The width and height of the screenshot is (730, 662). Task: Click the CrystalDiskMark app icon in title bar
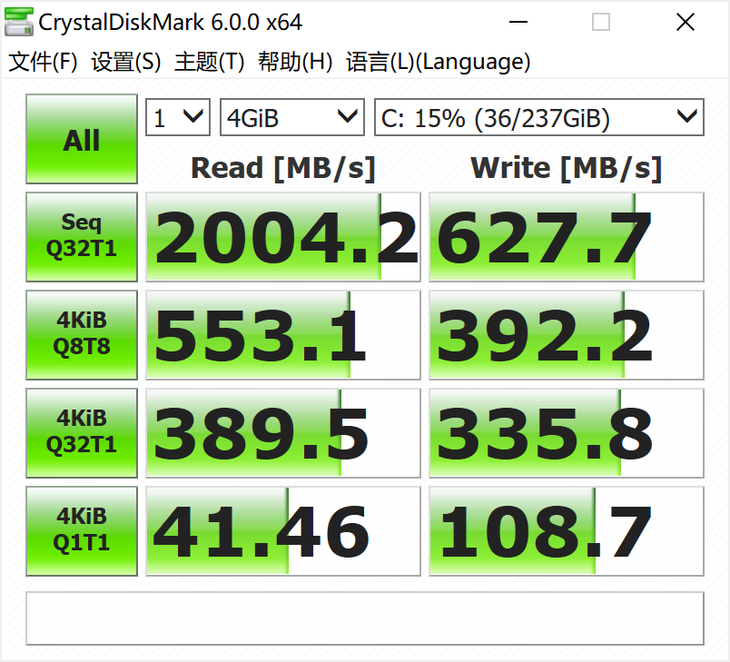coord(19,21)
